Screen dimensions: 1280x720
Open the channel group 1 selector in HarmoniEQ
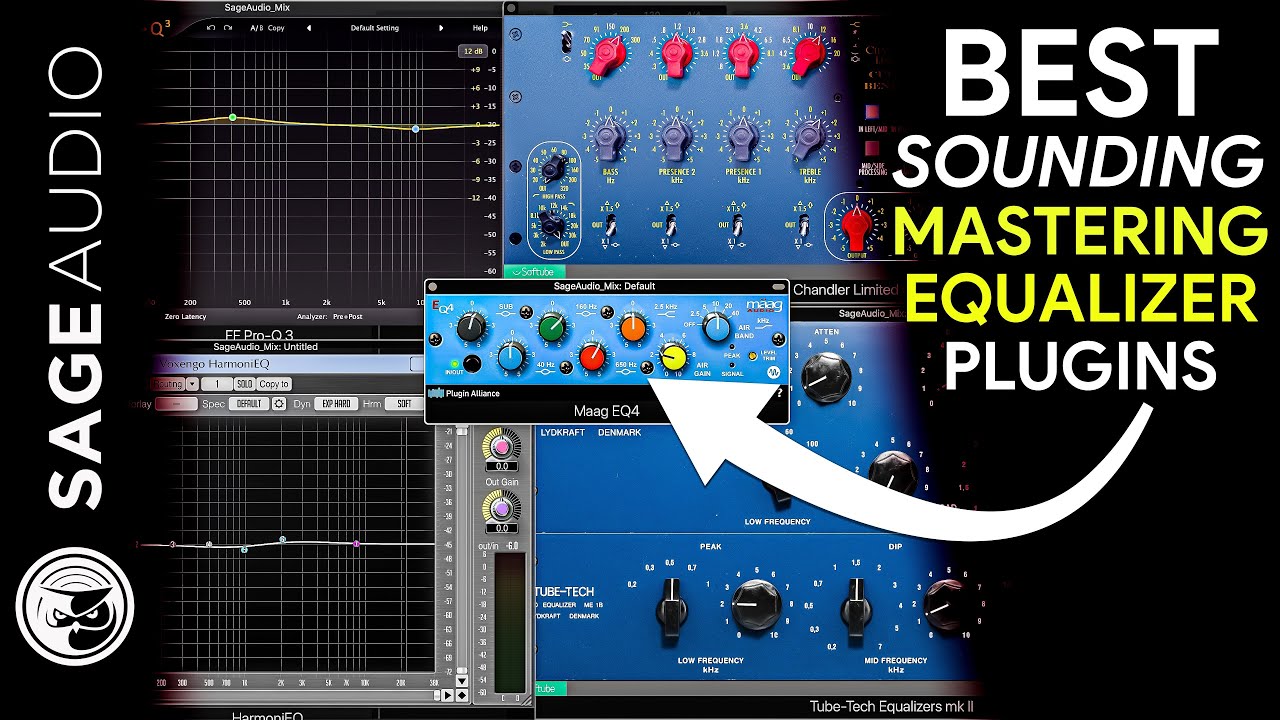[x=216, y=384]
